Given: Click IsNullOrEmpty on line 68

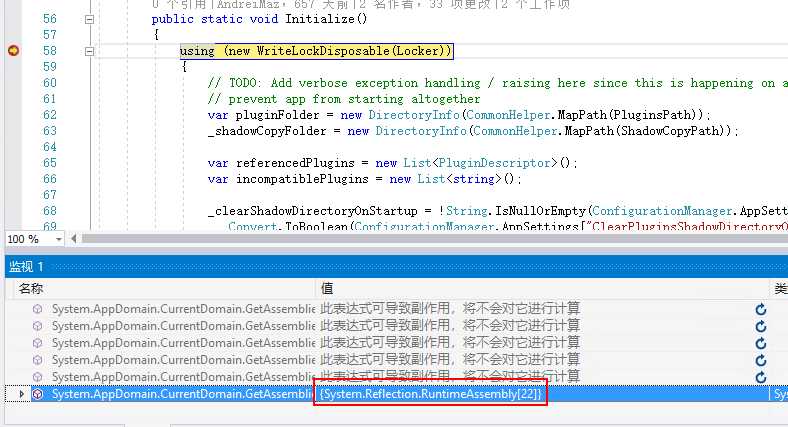Looking at the screenshot, I should tap(541, 211).
